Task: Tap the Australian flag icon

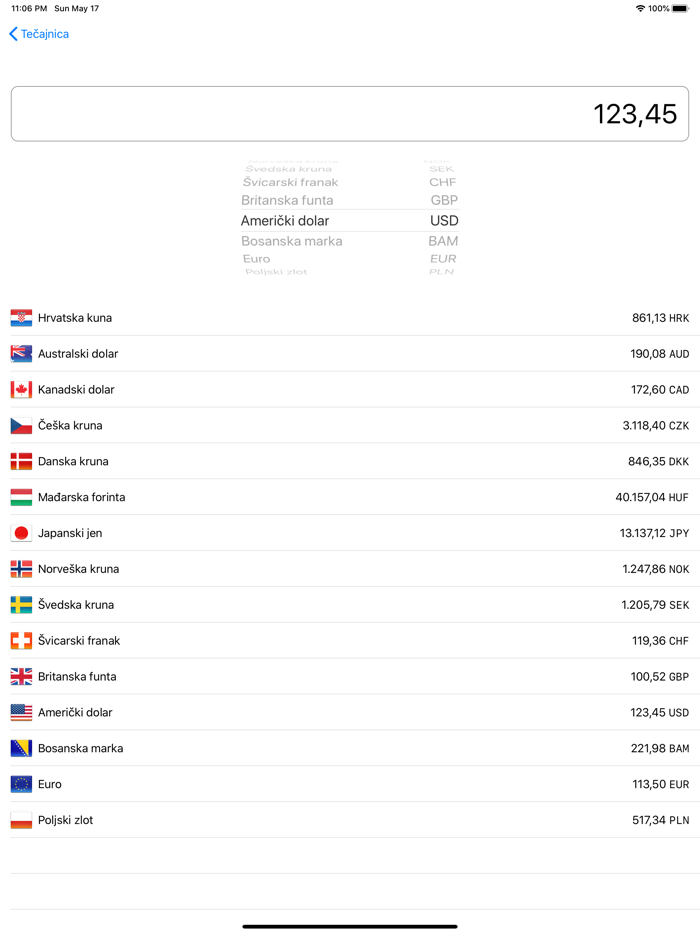Action: 21,354
